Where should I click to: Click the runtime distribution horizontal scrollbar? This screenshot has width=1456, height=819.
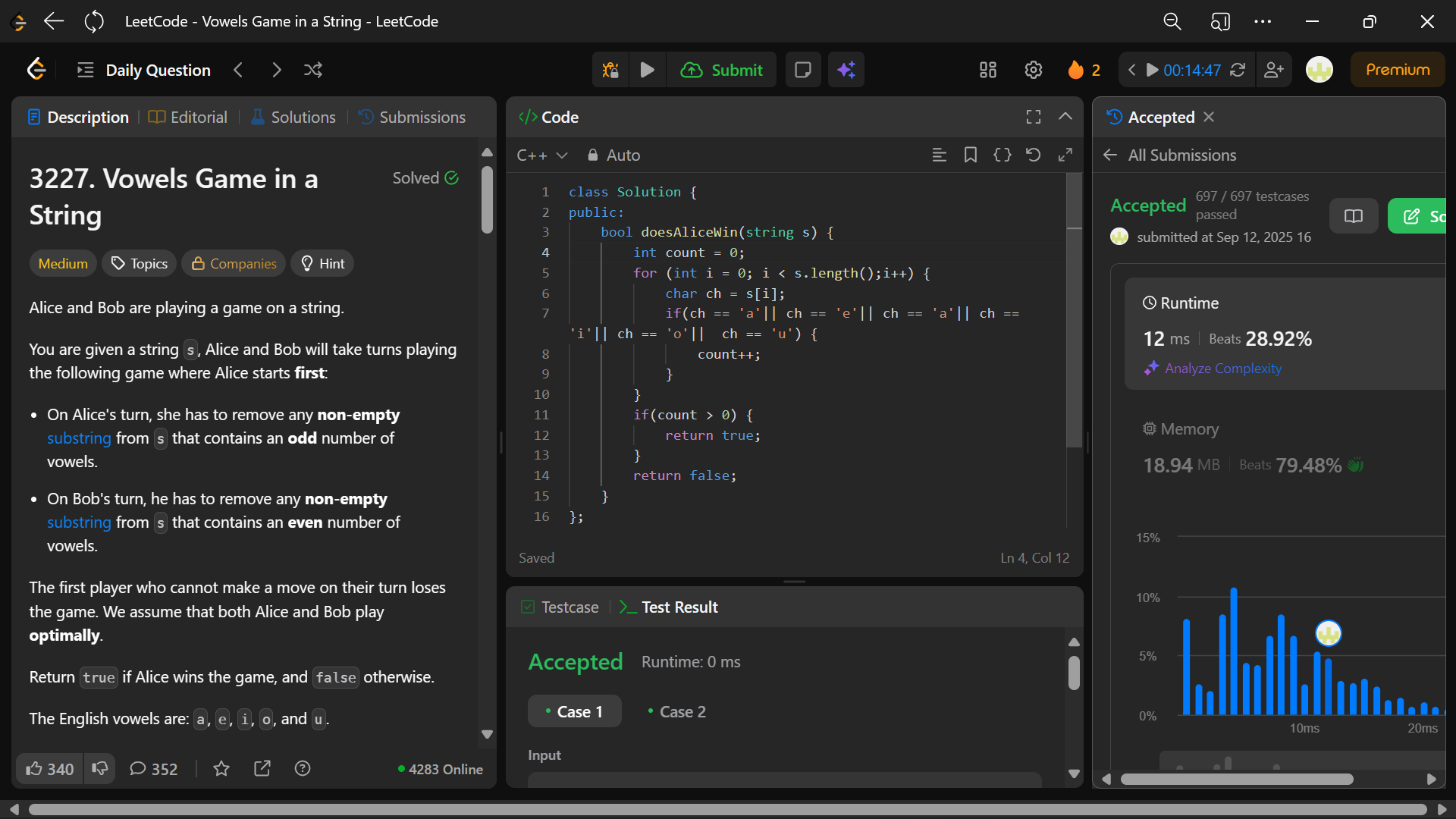[x=1236, y=779]
